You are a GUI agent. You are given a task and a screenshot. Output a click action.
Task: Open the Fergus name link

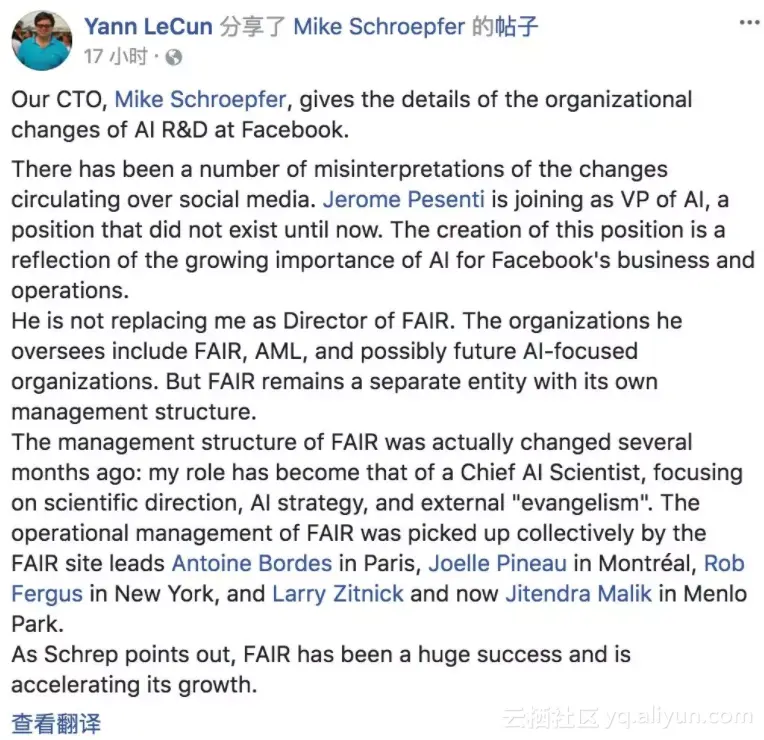tap(46, 593)
